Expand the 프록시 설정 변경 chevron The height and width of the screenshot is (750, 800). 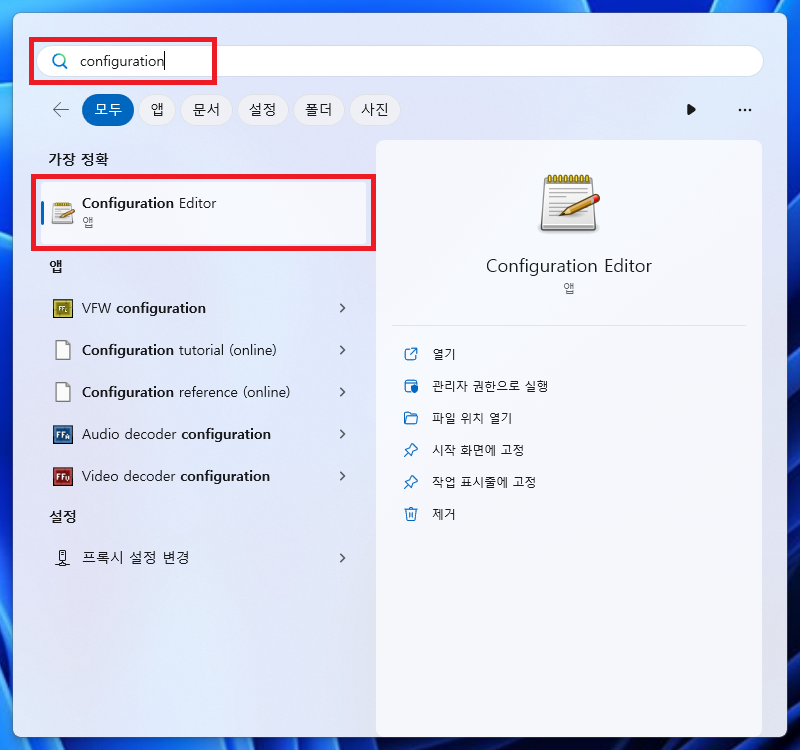342,558
